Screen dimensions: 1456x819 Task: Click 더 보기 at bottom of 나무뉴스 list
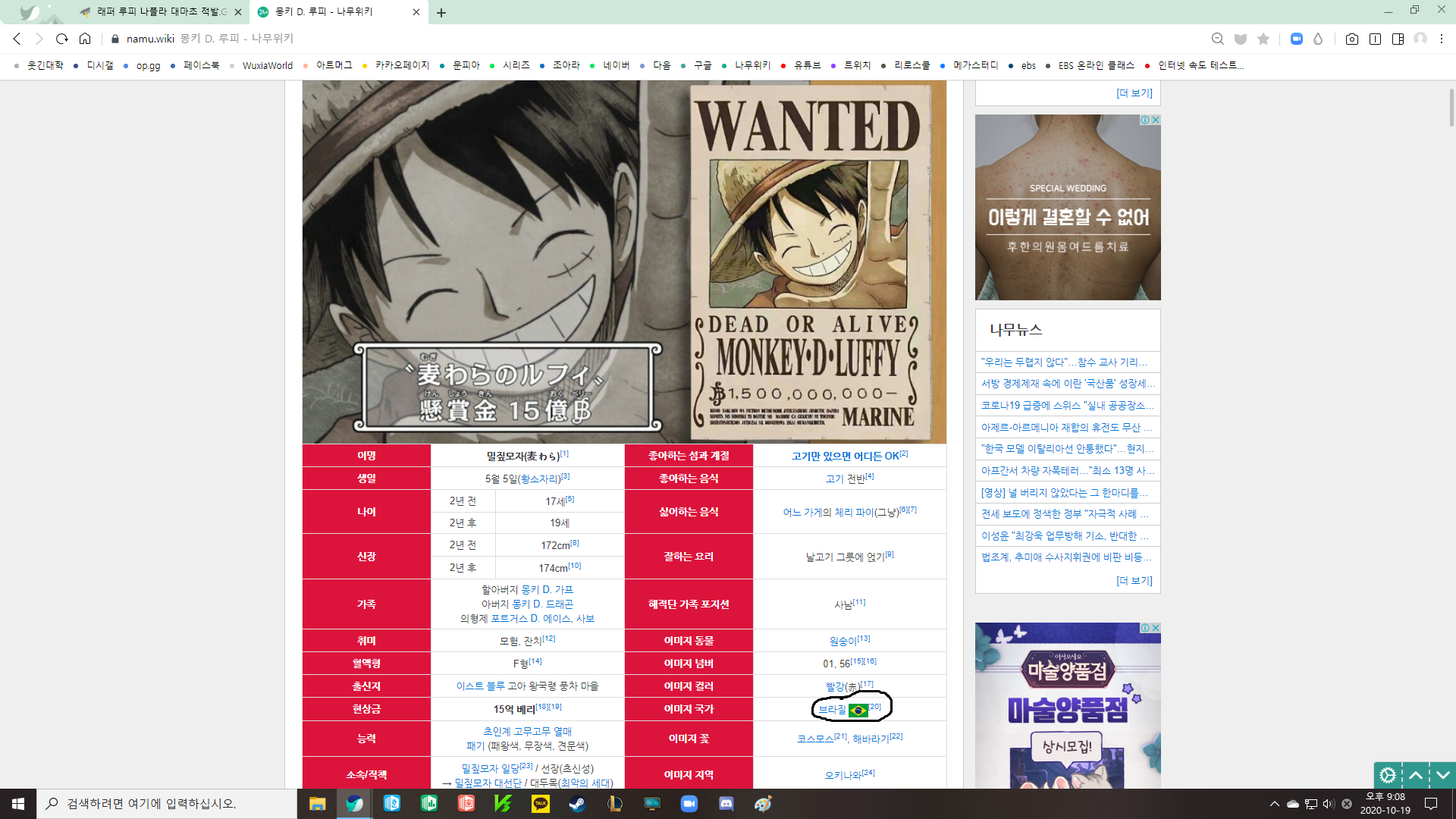[1134, 581]
